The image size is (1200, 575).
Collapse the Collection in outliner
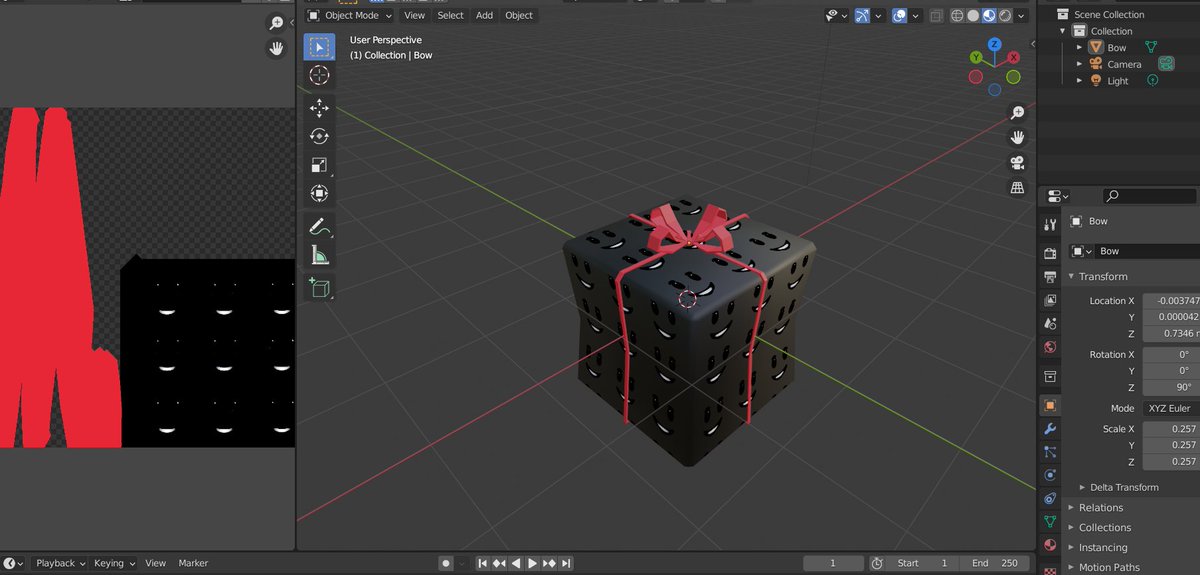pyautogui.click(x=1064, y=31)
